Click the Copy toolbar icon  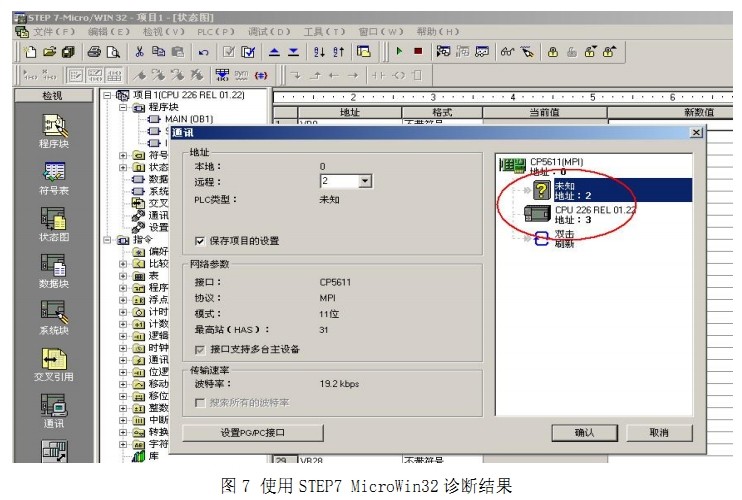(159, 52)
